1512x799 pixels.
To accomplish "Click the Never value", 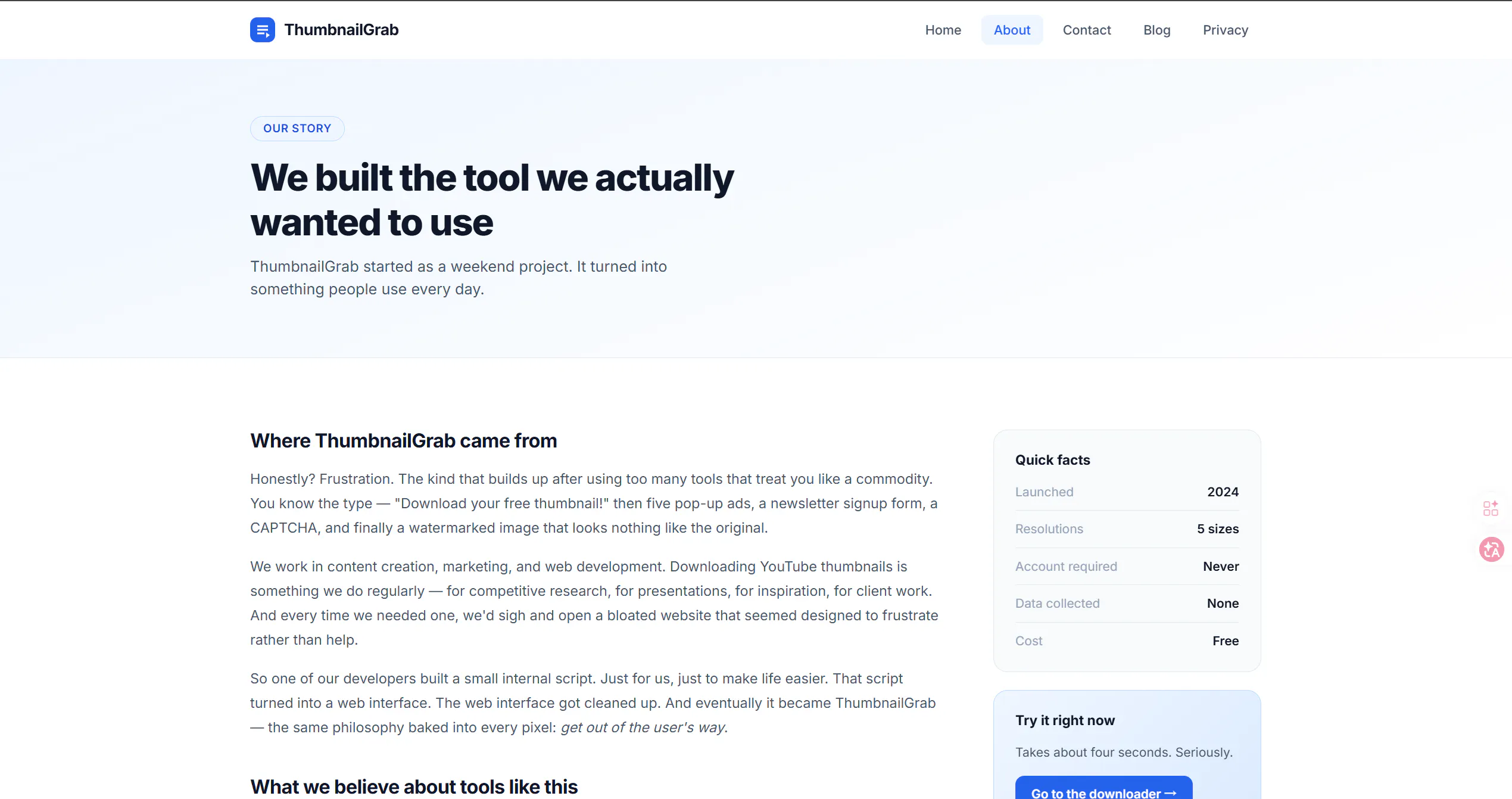I will [x=1221, y=567].
